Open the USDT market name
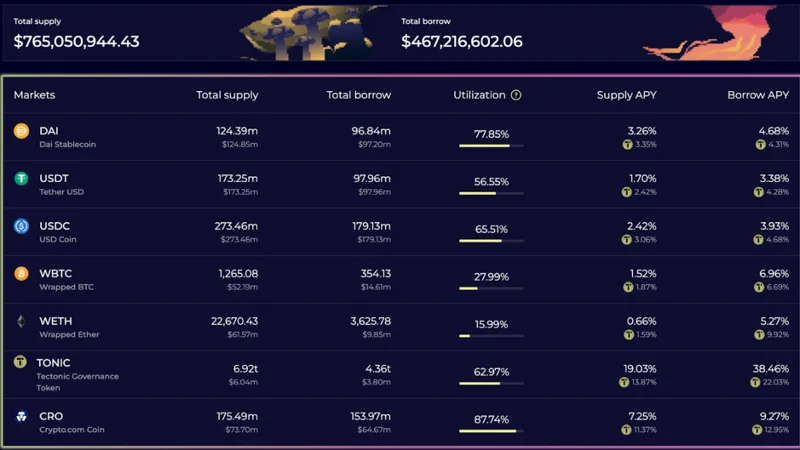This screenshot has width=800, height=450. pos(54,179)
